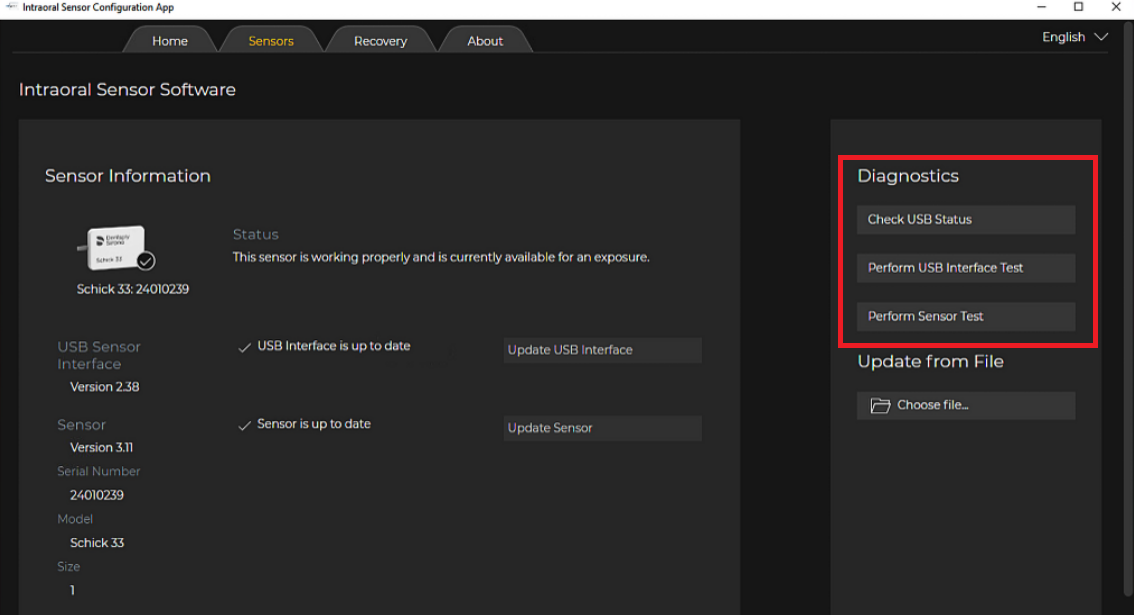Click the USB Interface is up to date text

tap(333, 346)
